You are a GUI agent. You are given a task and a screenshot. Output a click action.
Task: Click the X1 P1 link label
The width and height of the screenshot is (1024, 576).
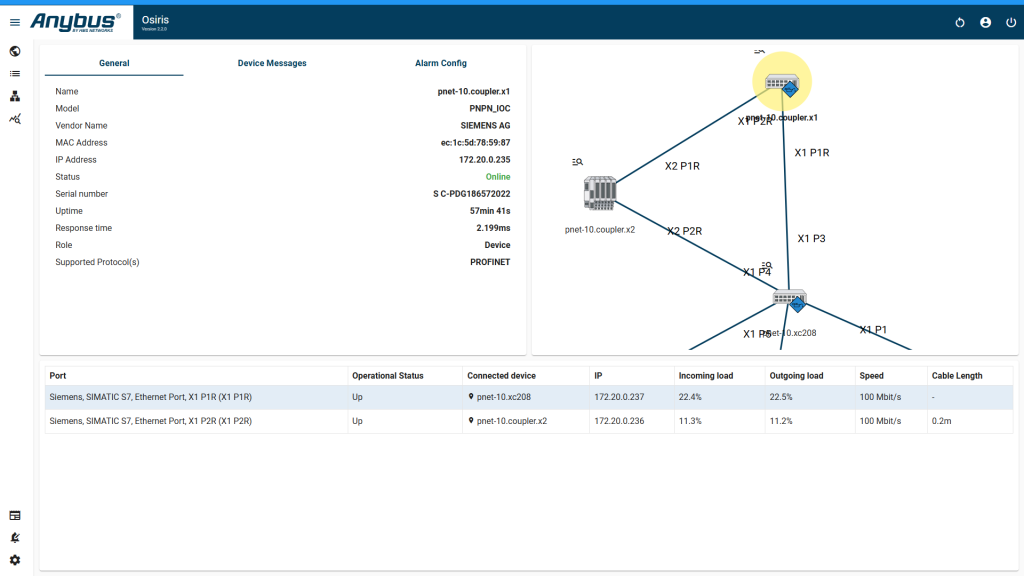click(x=873, y=329)
